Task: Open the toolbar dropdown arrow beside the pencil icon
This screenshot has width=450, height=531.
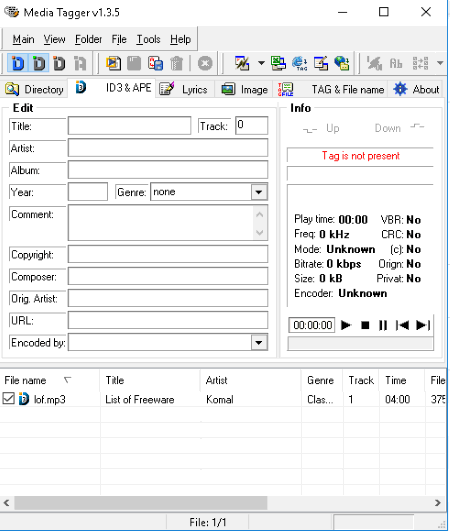Action: pyautogui.click(x=261, y=63)
